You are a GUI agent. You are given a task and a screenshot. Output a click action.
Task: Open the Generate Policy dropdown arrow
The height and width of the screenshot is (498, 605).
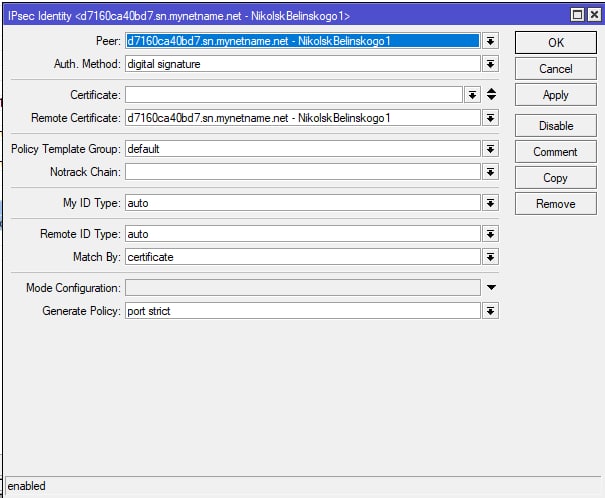coord(490,311)
